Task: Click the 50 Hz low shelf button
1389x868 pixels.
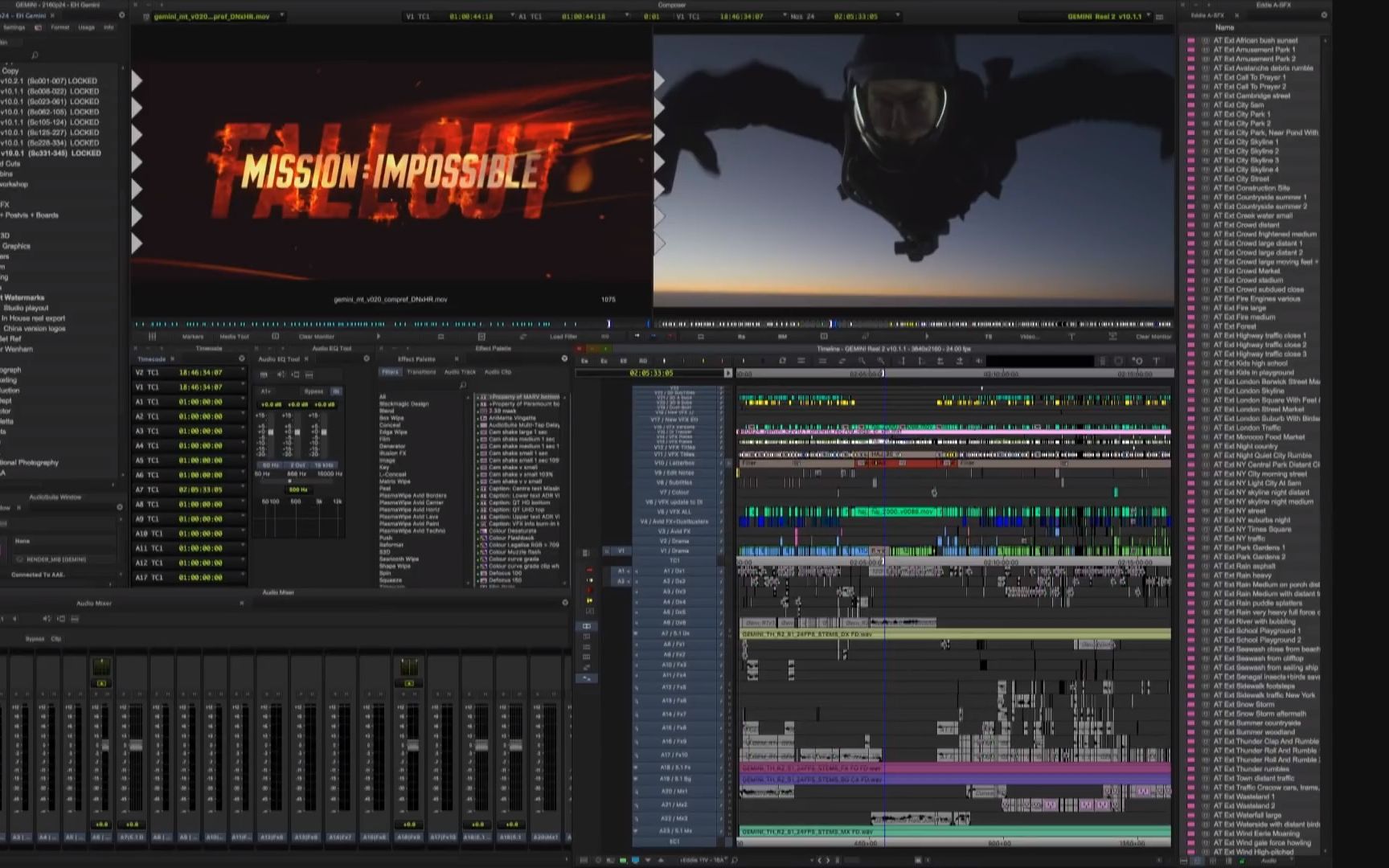Action: (271, 465)
